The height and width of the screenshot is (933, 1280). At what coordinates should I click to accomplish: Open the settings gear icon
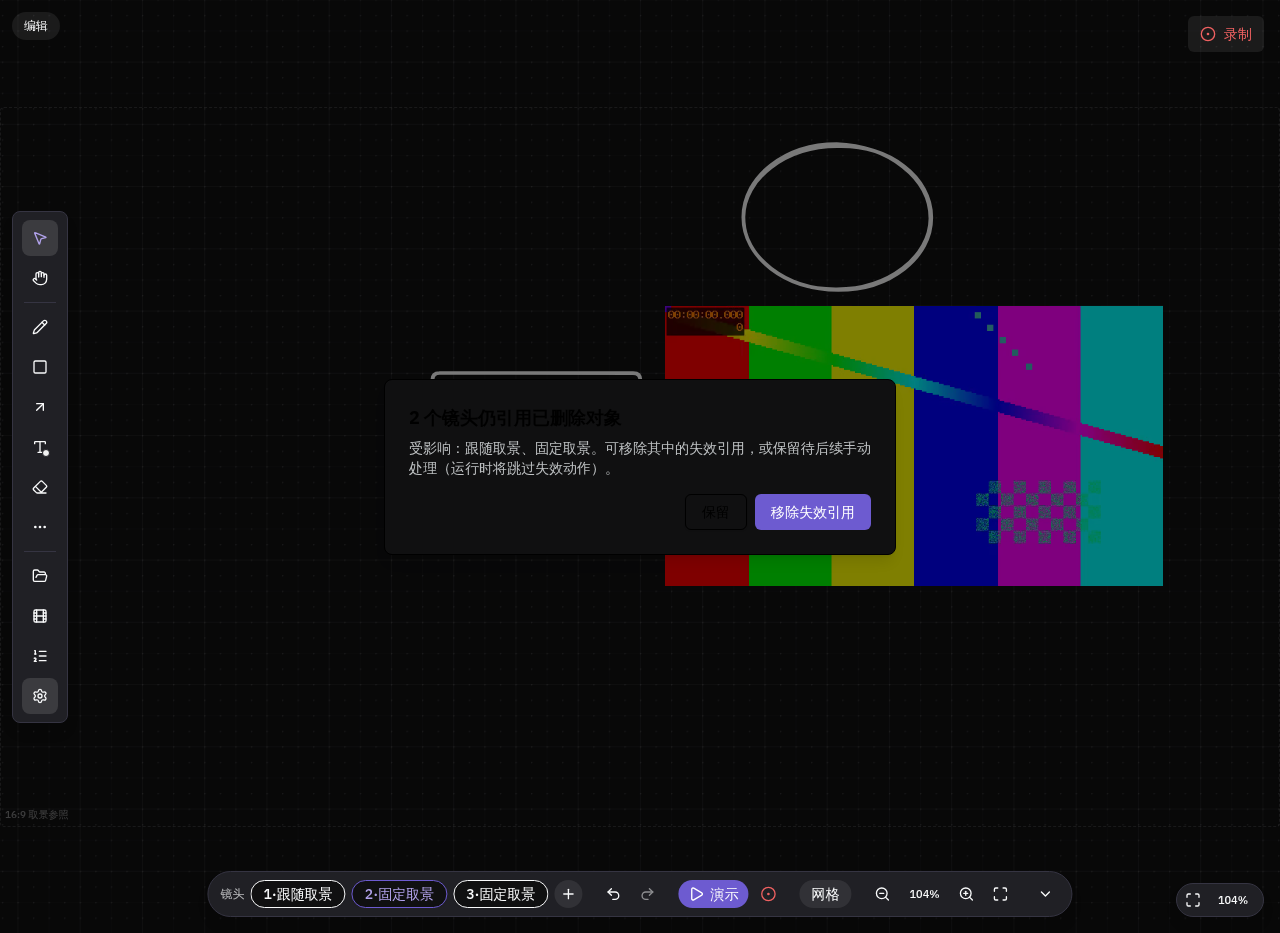40,696
